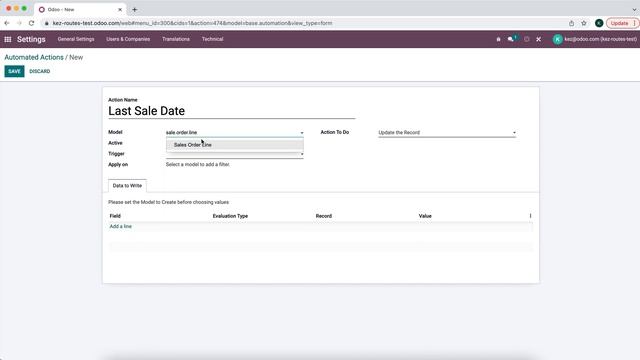Sort by Evaluation Type column header
640x360 pixels.
click(230, 216)
